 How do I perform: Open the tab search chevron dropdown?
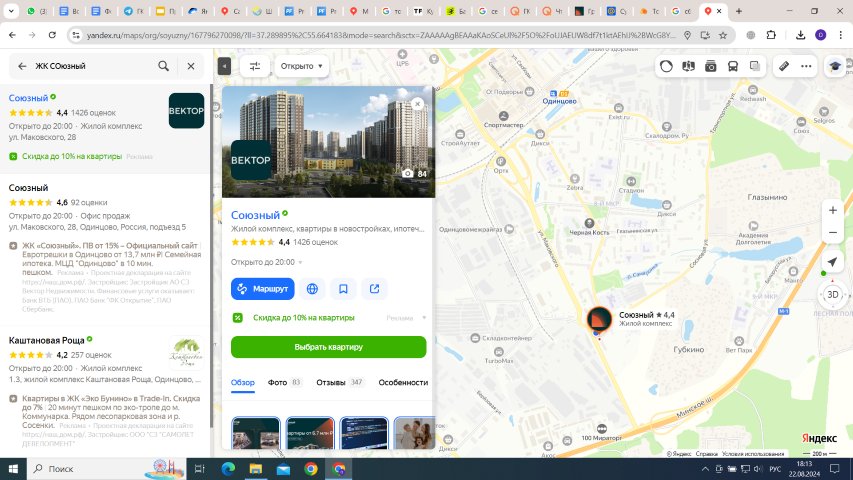click(x=11, y=11)
